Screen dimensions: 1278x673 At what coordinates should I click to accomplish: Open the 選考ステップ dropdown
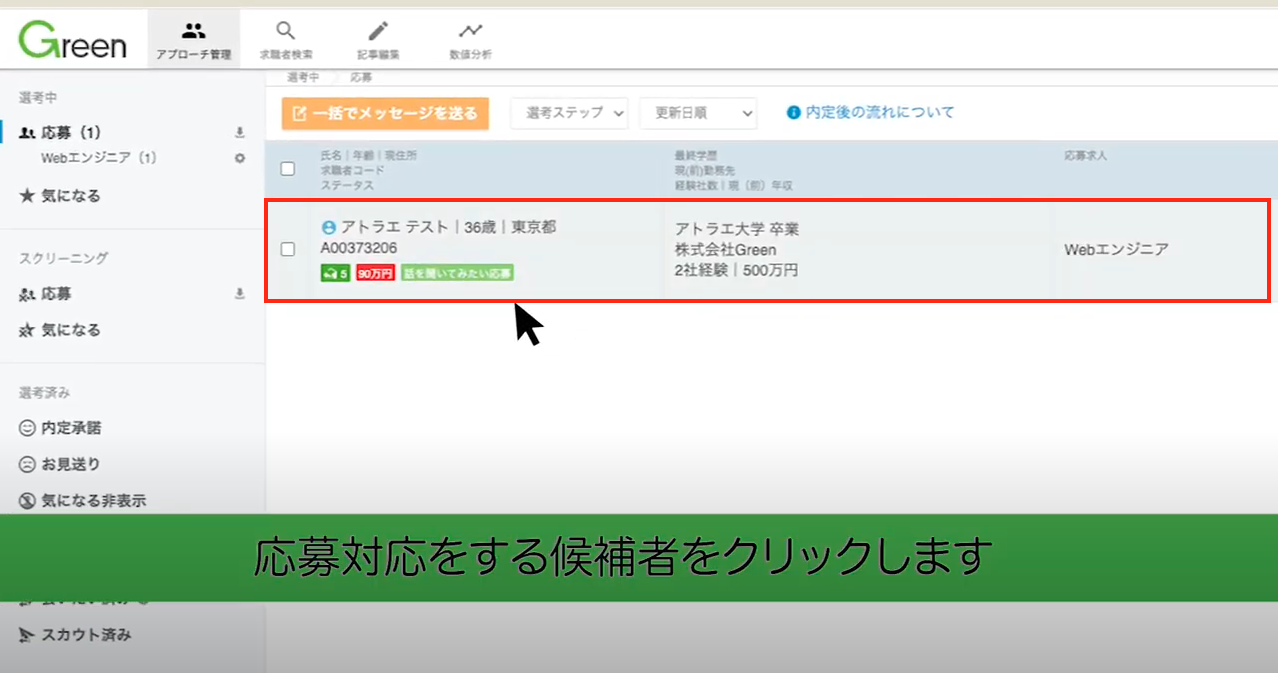(x=569, y=113)
